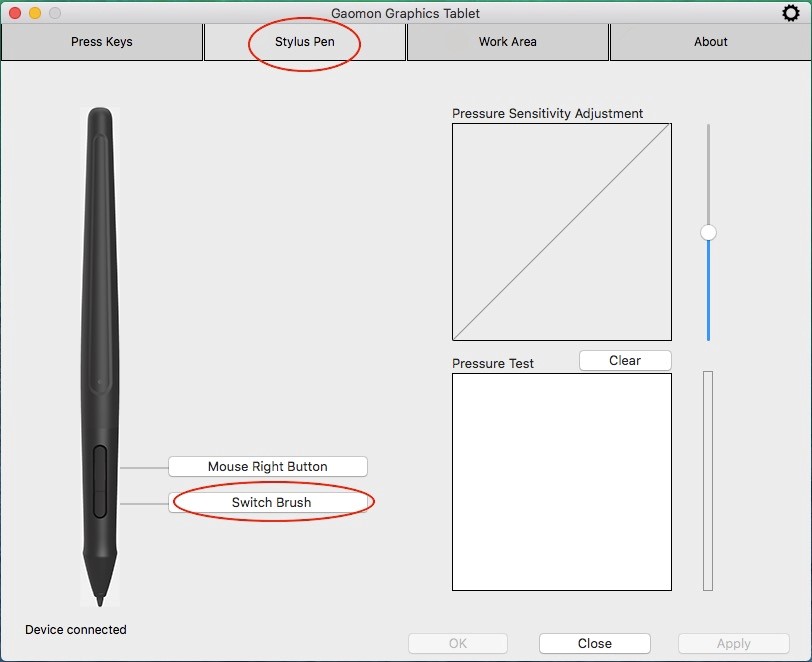Click the Gaomon Graphics Tablet window title

pyautogui.click(x=405, y=13)
